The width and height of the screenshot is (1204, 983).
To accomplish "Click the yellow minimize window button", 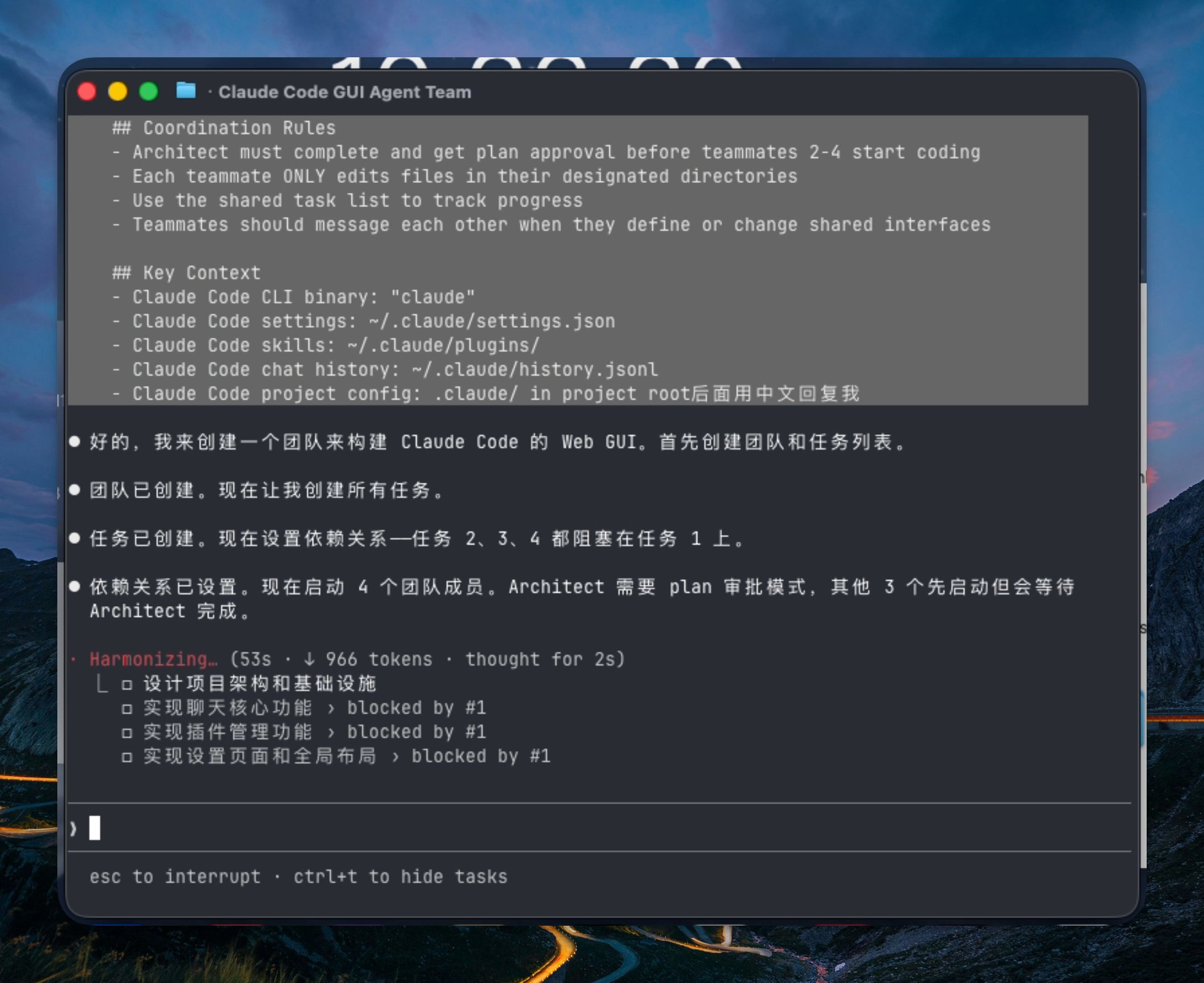I will (x=118, y=91).
